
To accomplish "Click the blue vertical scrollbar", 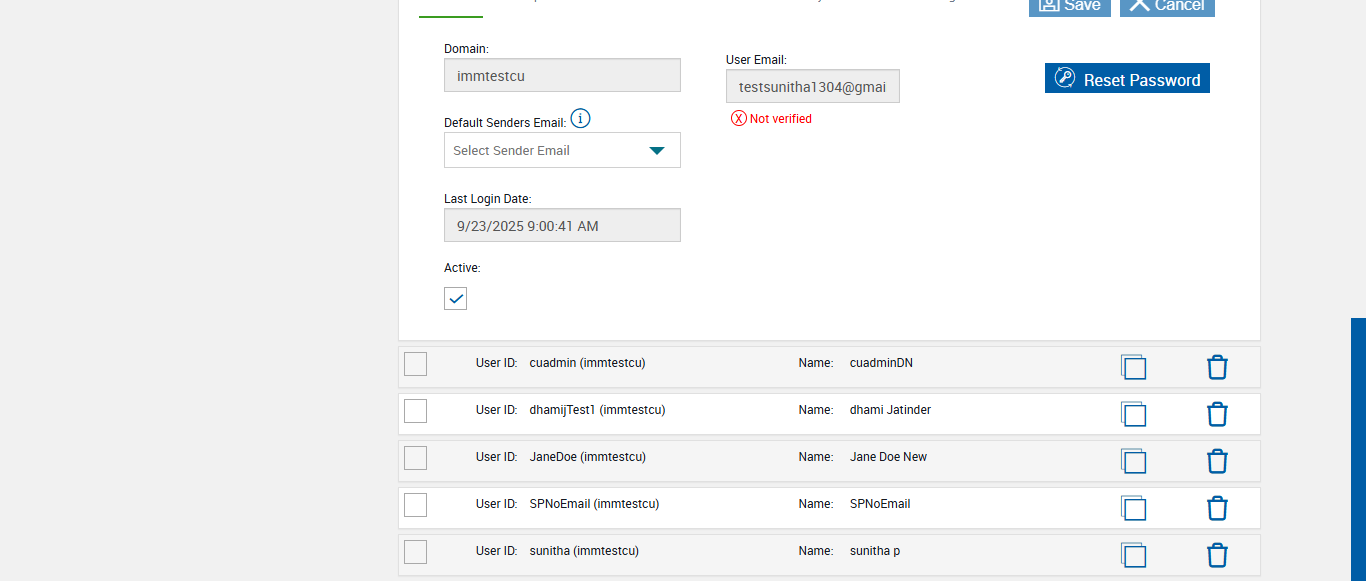I will 1358,450.
